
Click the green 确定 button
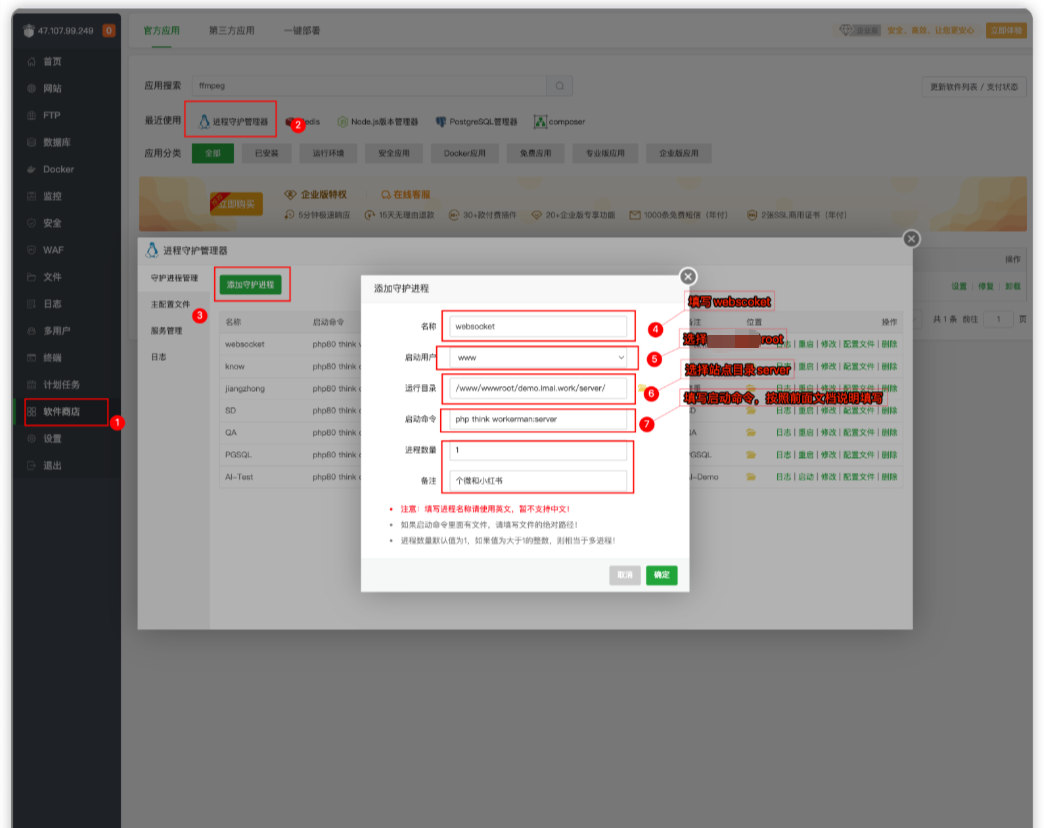point(661,575)
